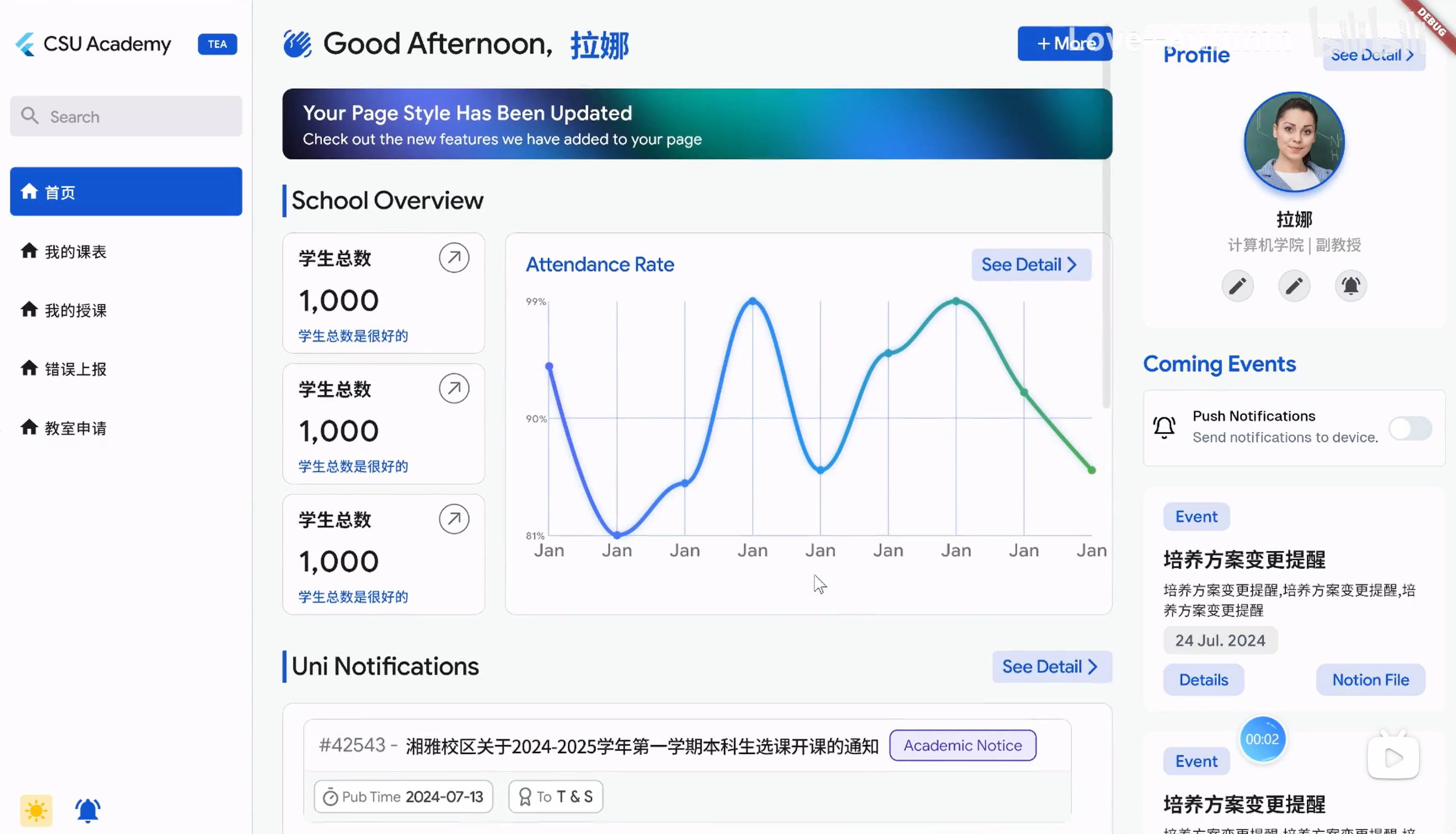Click the first Event tag

pyautogui.click(x=1196, y=517)
